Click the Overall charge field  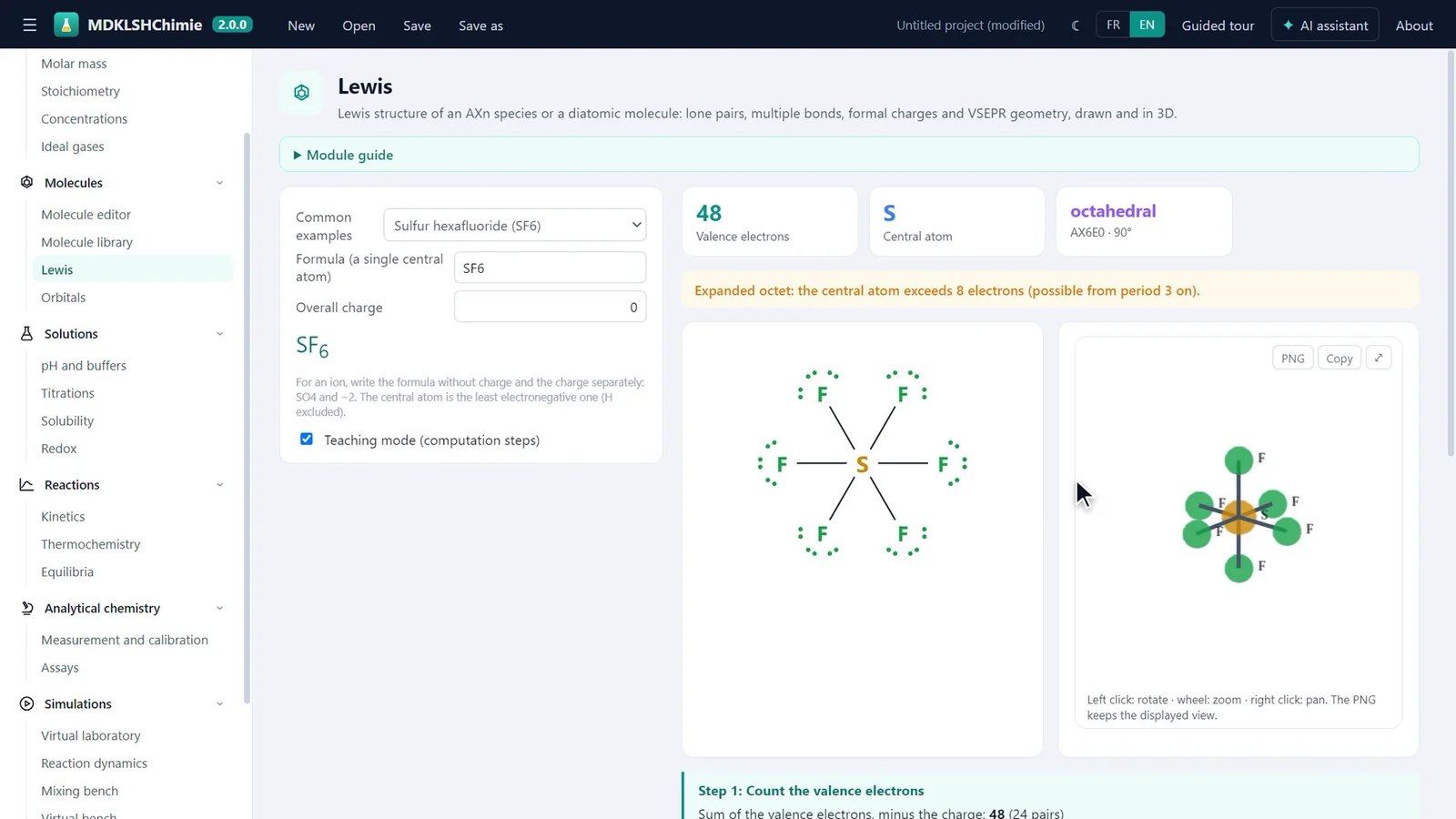click(x=550, y=307)
